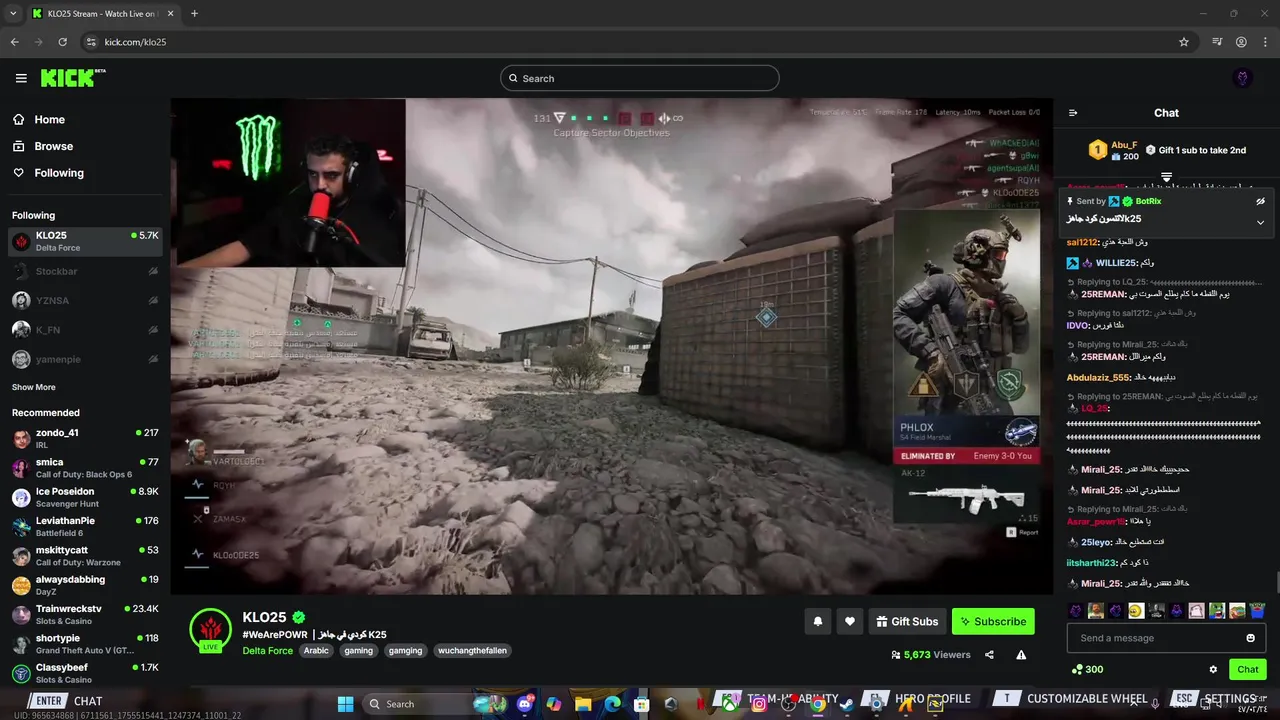This screenshot has height=720, width=1280.
Task: Expand the gift leaderboard handle
Action: (1166, 177)
